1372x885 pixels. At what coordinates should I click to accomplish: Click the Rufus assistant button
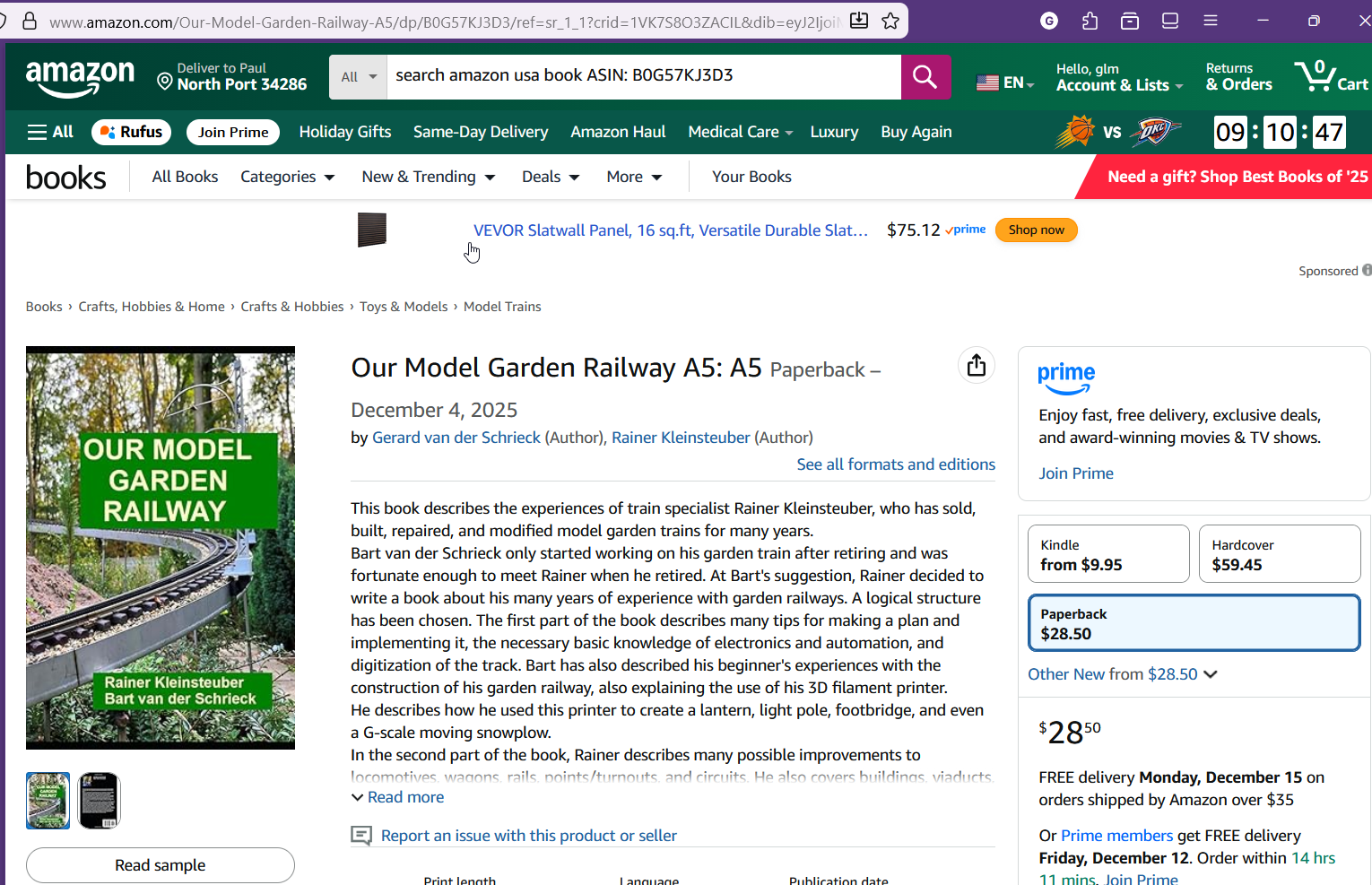click(131, 132)
